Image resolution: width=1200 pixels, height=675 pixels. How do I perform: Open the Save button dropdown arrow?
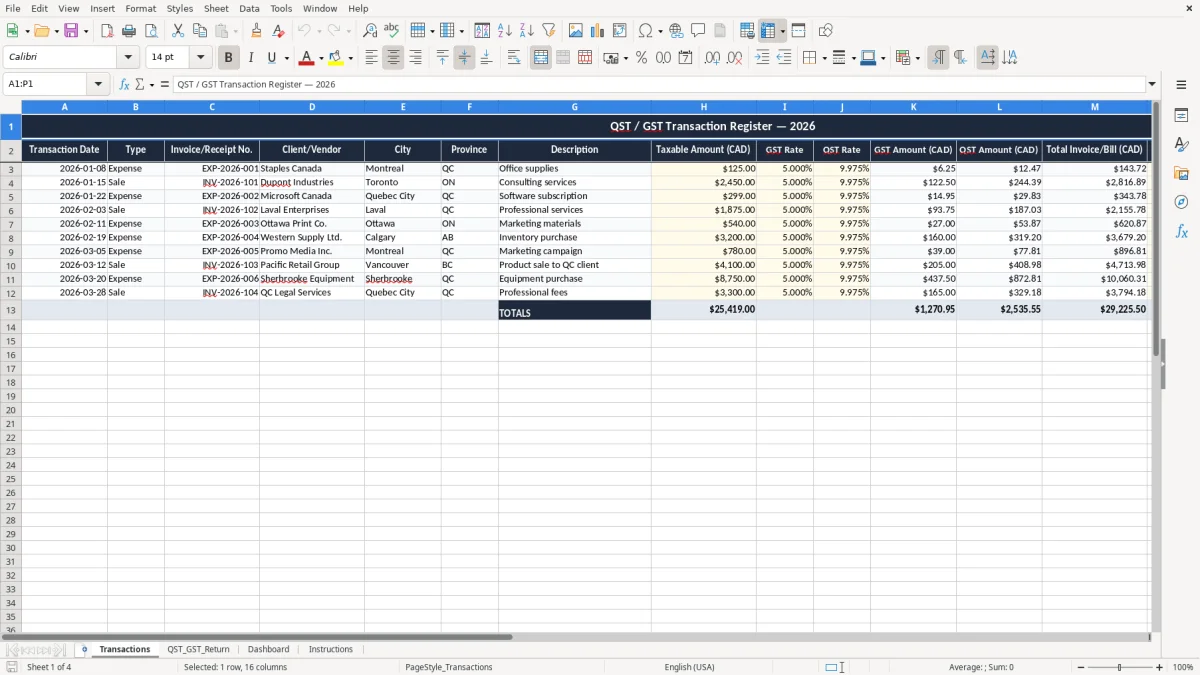click(86, 31)
